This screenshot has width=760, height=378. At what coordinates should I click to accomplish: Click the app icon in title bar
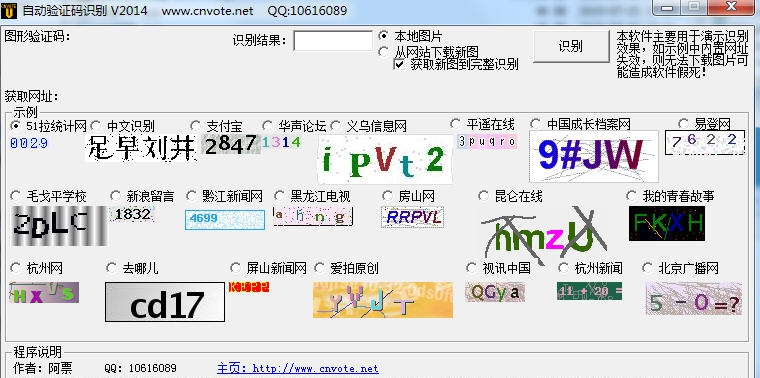9,10
